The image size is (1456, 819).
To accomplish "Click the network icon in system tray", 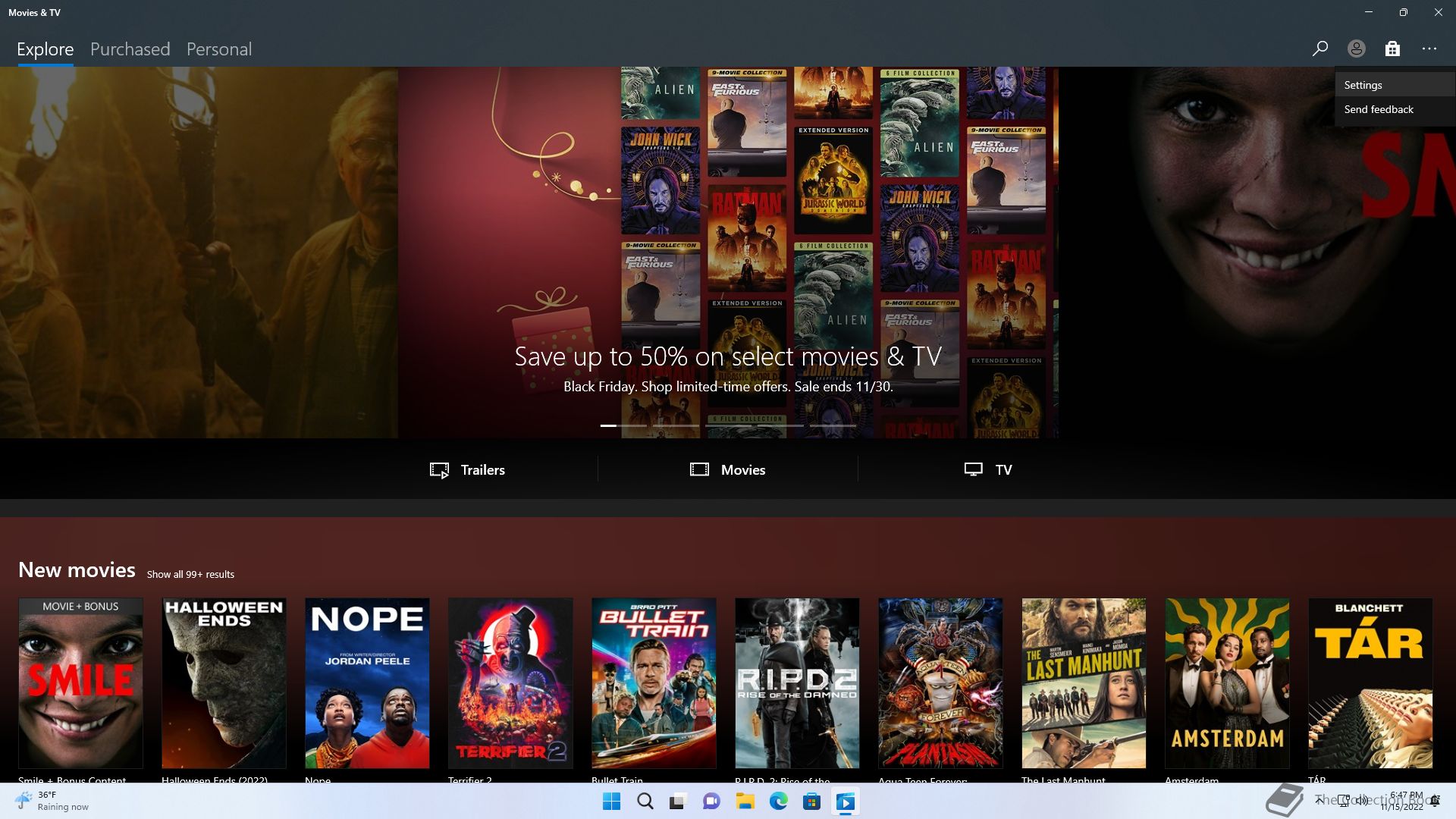I will tap(1343, 800).
